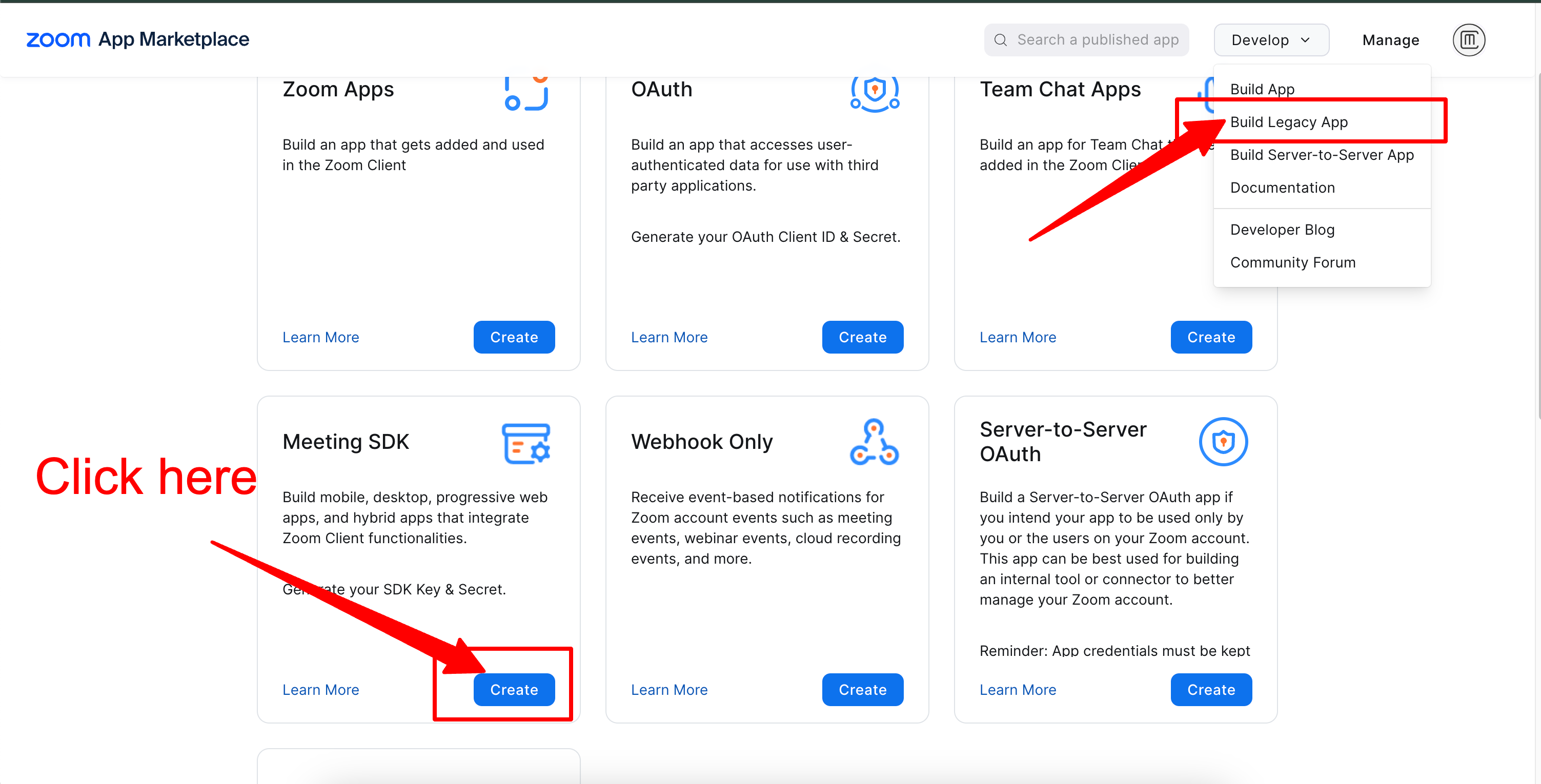Learn More about Server-to-Server OAuth
The height and width of the screenshot is (784, 1541).
(1018, 690)
